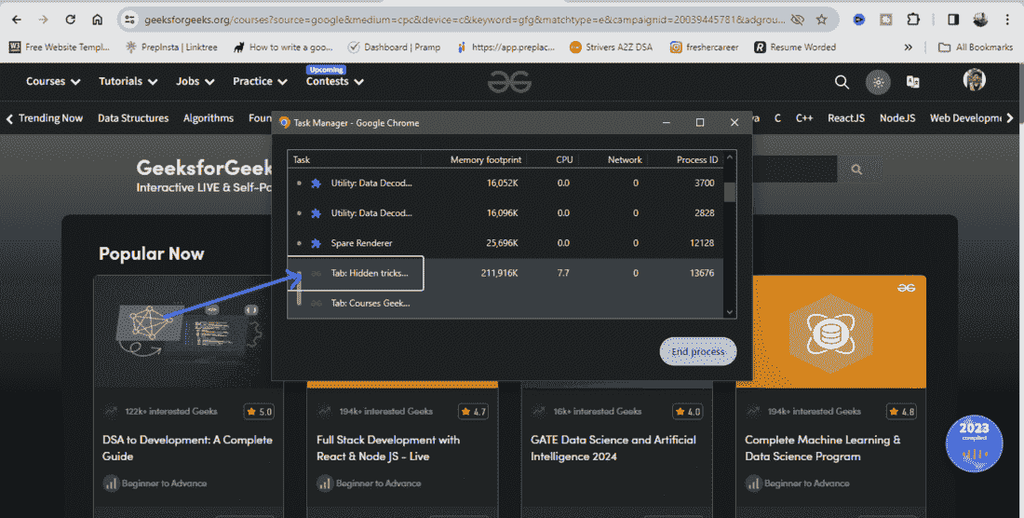Sort Task Manager by Memory footprint
Viewport: 1024px width, 518px height.
(485, 159)
